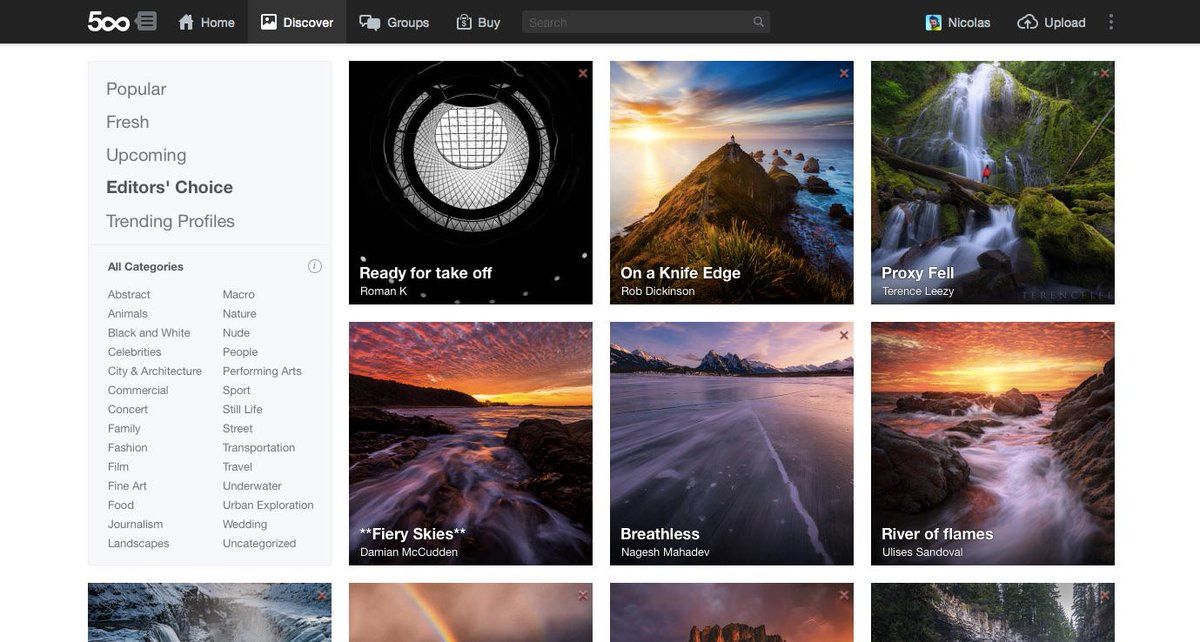Open the vertical three-dot more menu
1200x642 pixels.
(1110, 22)
